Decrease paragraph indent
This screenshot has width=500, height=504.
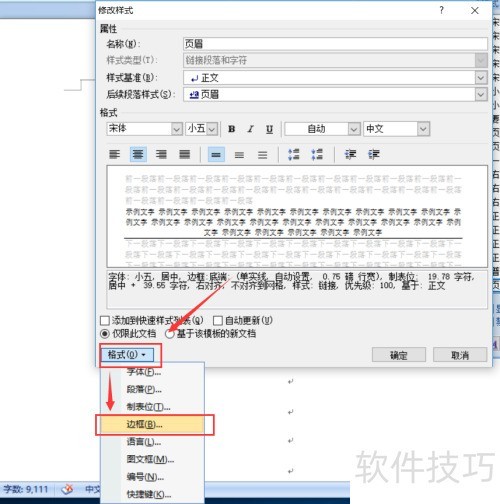pos(350,154)
